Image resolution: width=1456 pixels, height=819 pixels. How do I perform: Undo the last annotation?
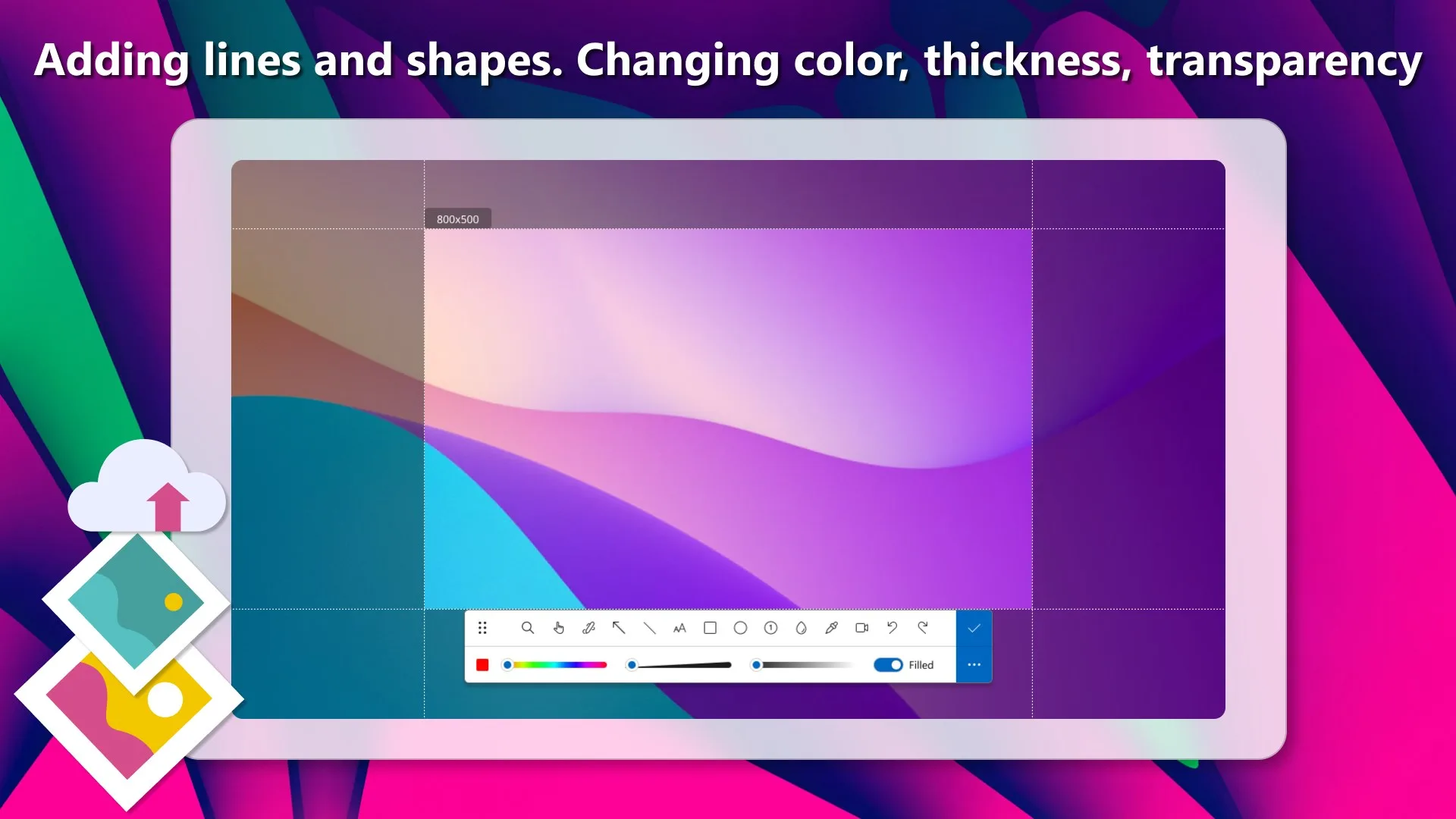[x=893, y=628]
